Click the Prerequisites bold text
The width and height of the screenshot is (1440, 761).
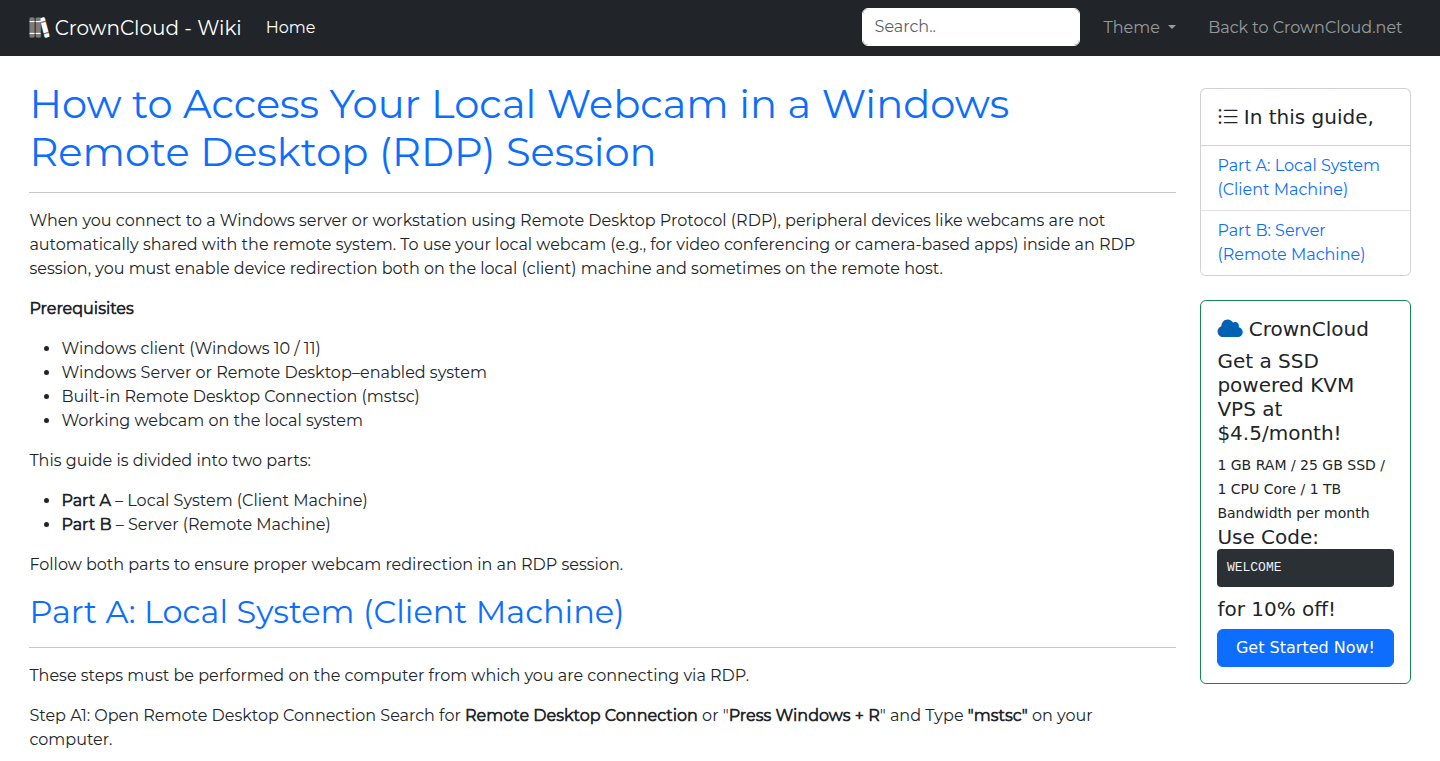82,308
